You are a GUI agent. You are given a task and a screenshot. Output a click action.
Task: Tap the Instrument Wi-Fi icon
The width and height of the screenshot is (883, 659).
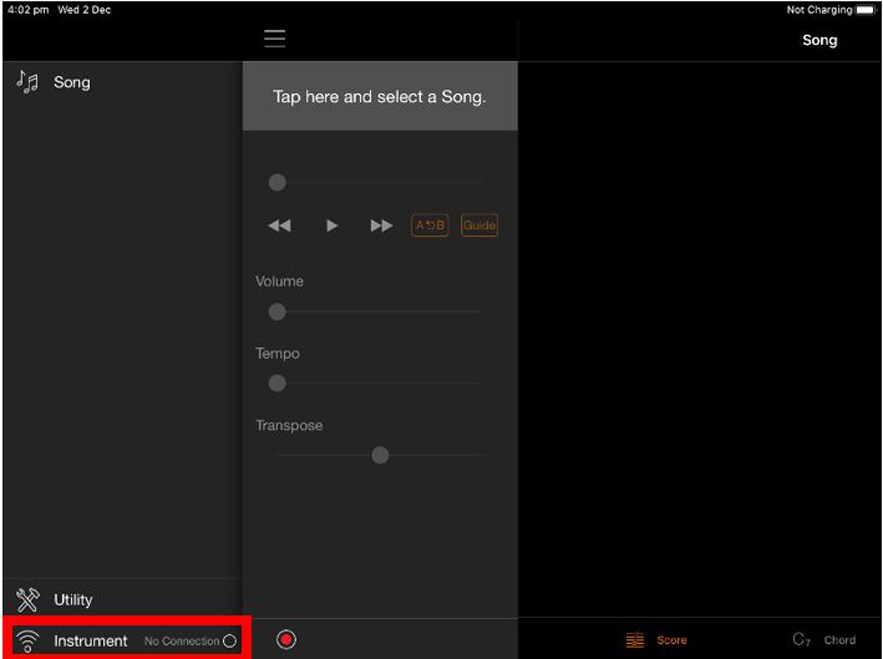28,641
